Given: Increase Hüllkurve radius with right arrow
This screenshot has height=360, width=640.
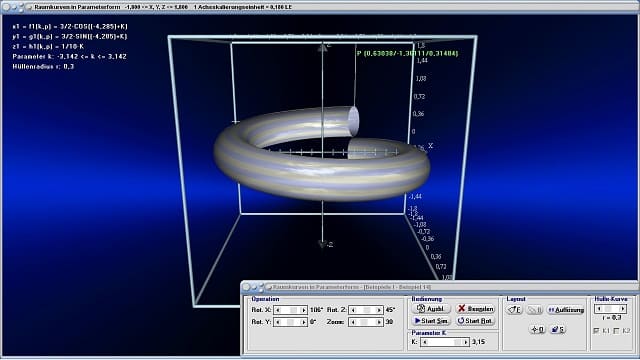Looking at the screenshot, I should pyautogui.click(x=622, y=309).
